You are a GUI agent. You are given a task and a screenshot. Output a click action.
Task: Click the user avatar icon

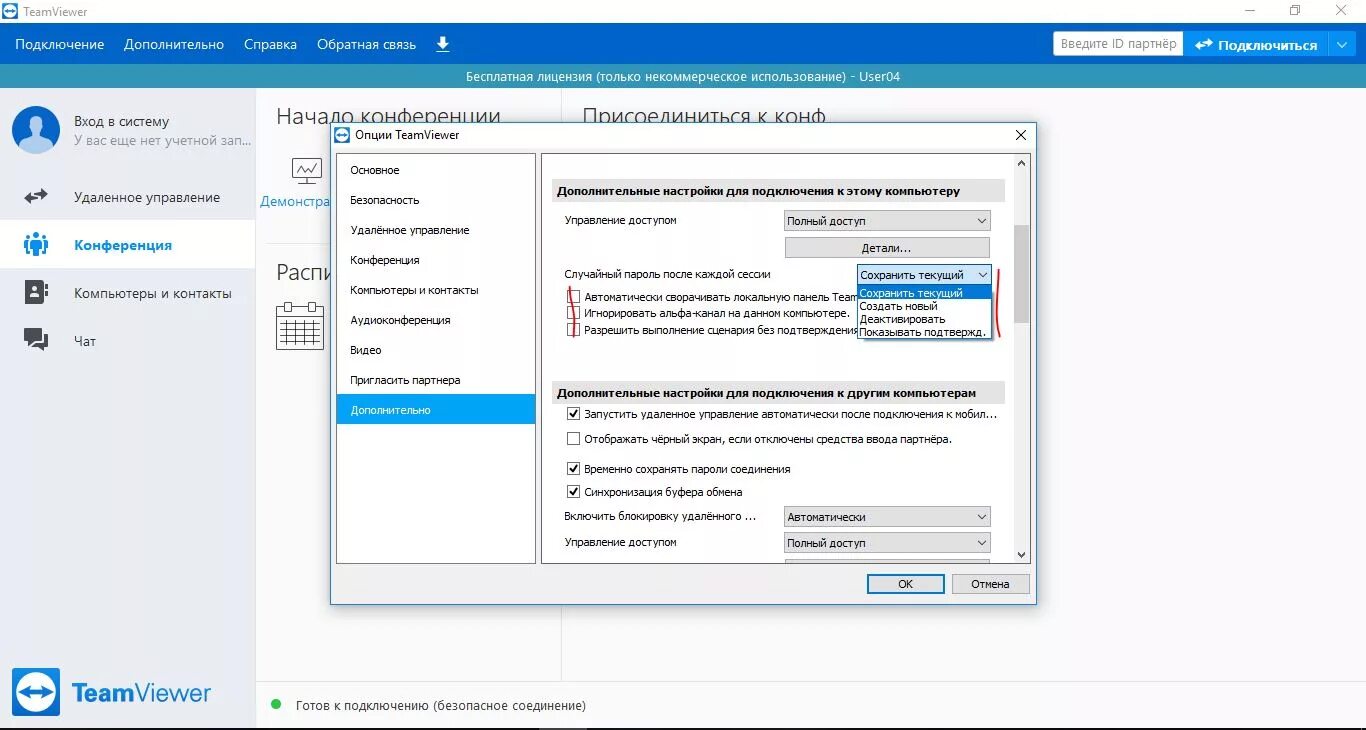pyautogui.click(x=36, y=130)
